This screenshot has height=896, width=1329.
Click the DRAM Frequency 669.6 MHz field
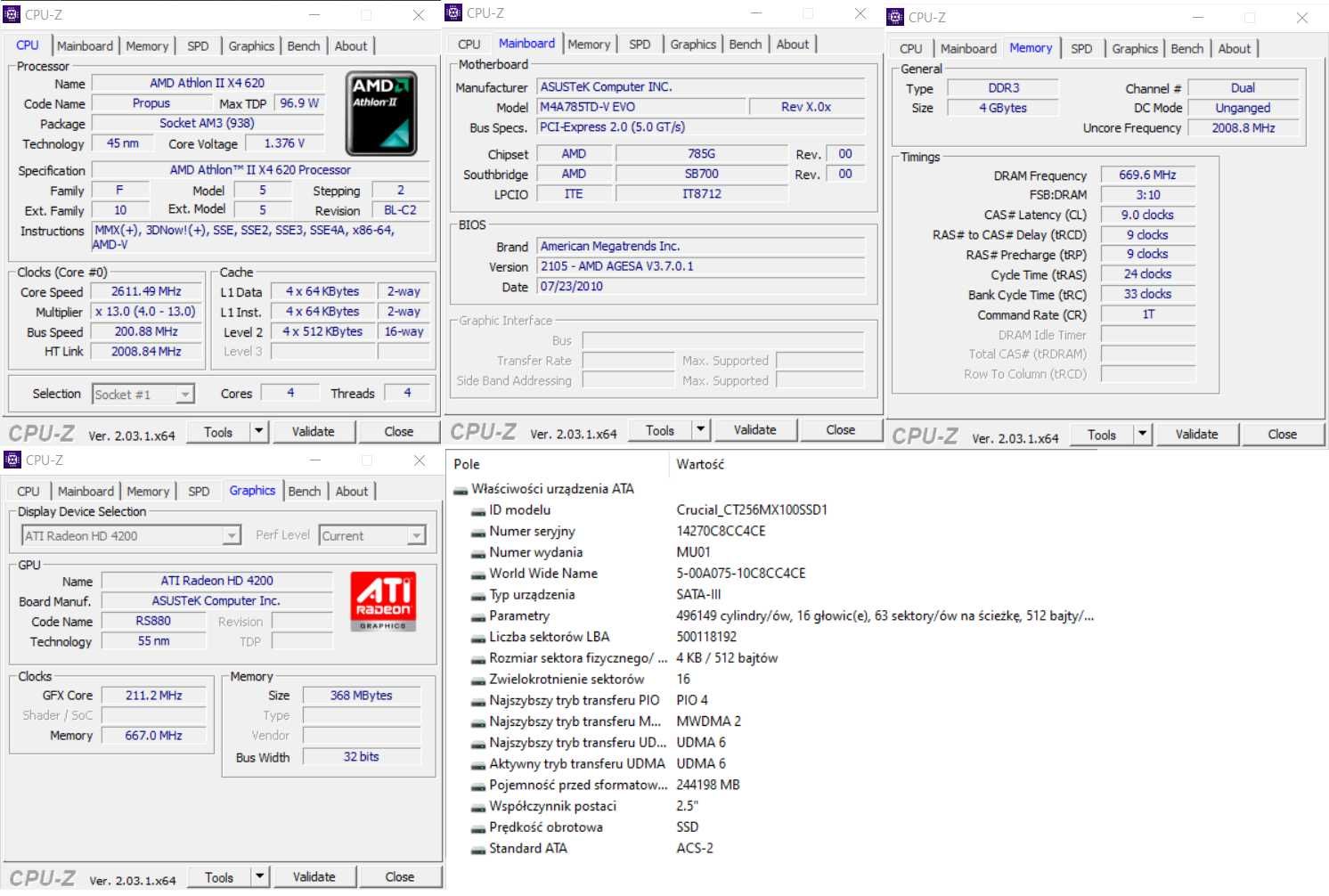point(1147,175)
